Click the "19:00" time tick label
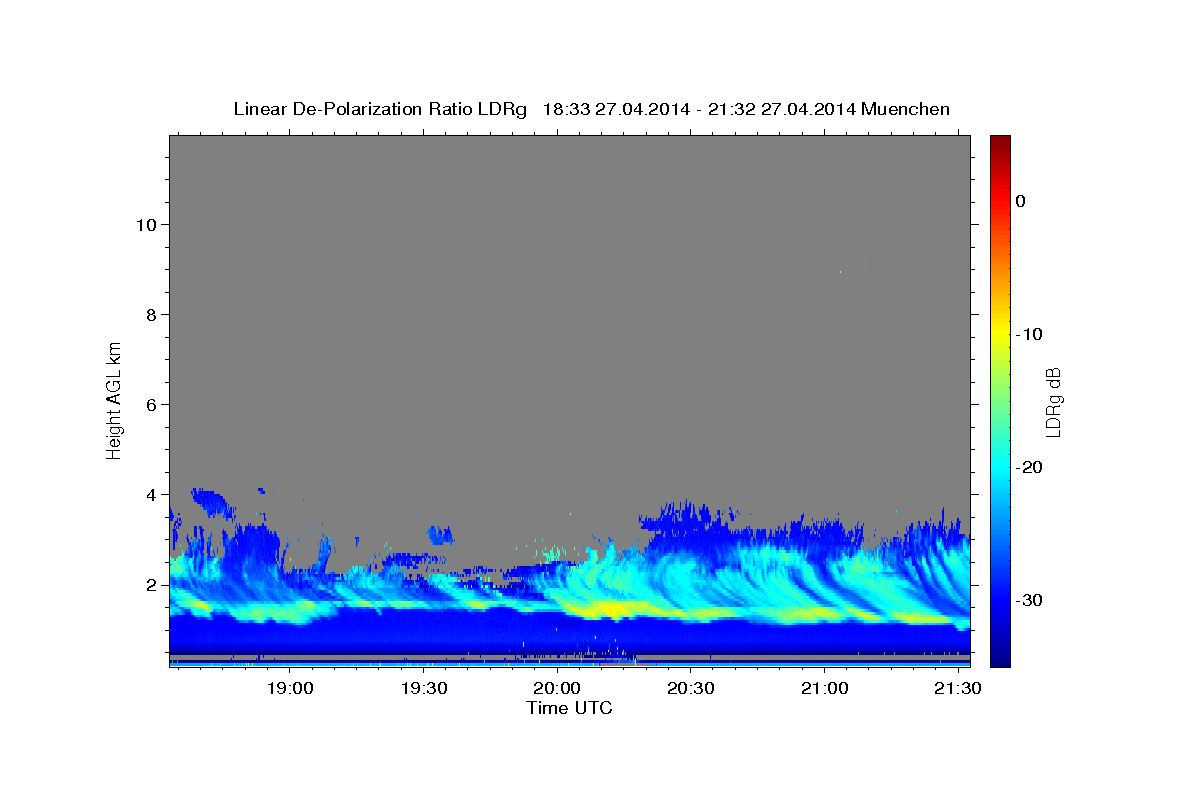This screenshot has height=800, width=1200. 290,689
